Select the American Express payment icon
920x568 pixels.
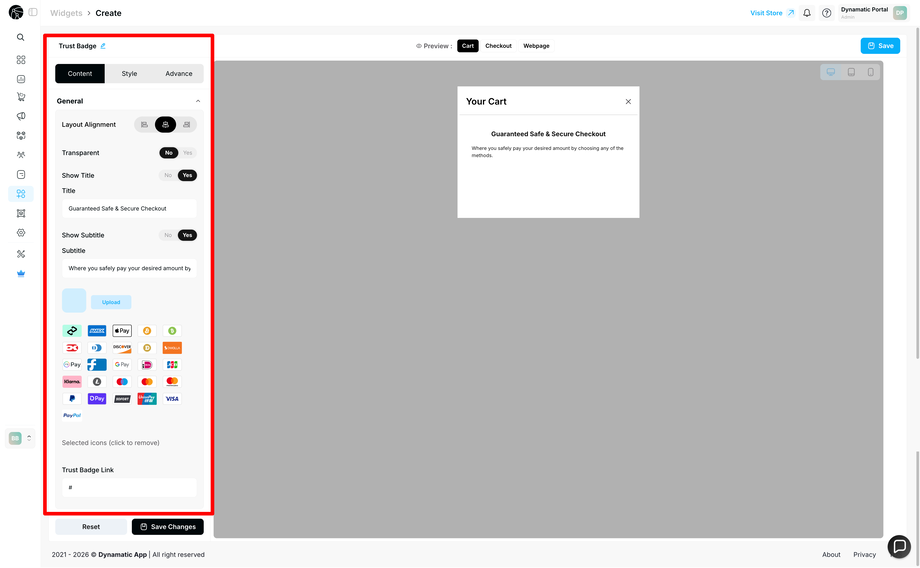coord(97,331)
